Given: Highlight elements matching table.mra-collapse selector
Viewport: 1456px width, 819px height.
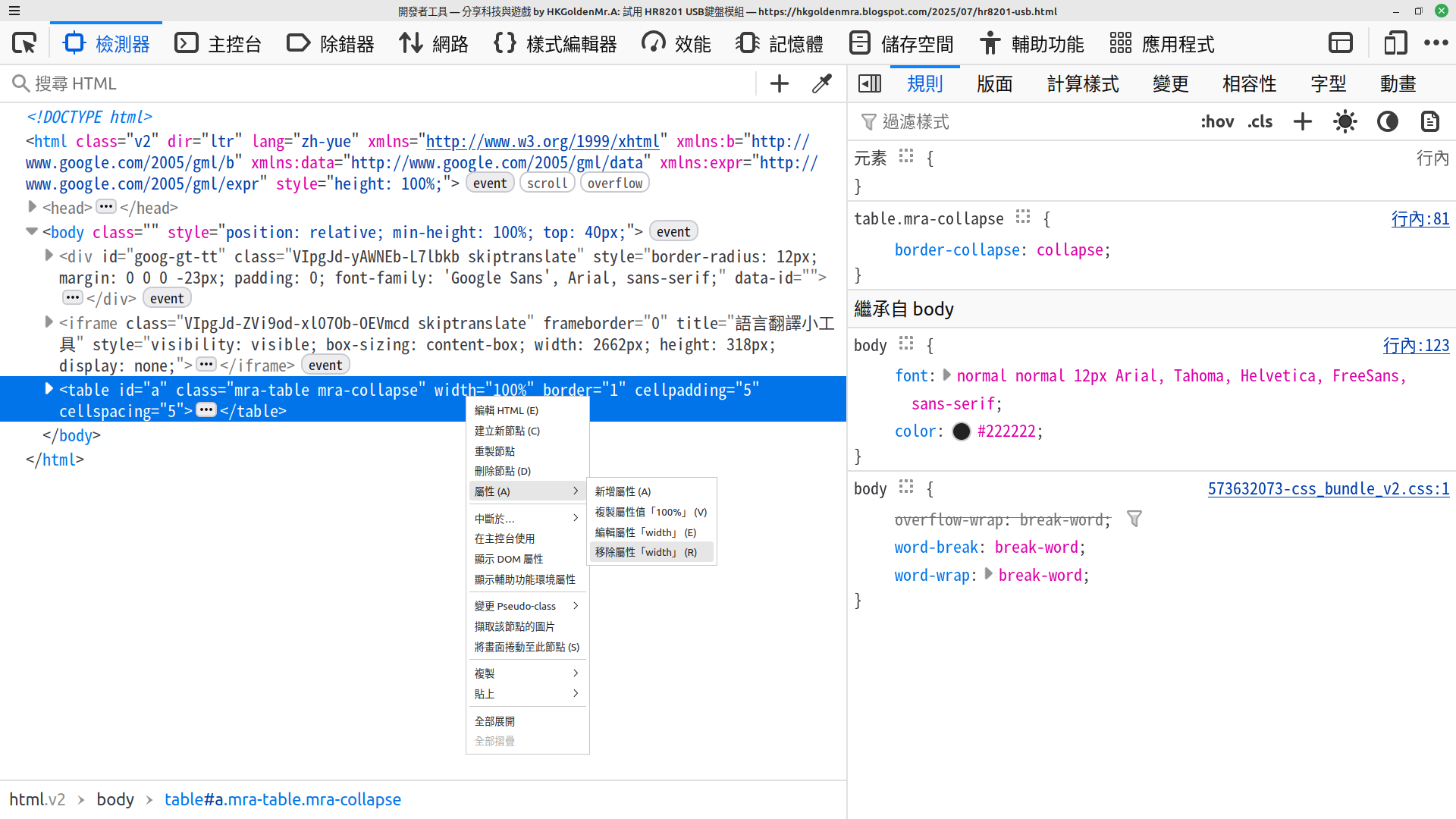Looking at the screenshot, I should coord(1023,218).
